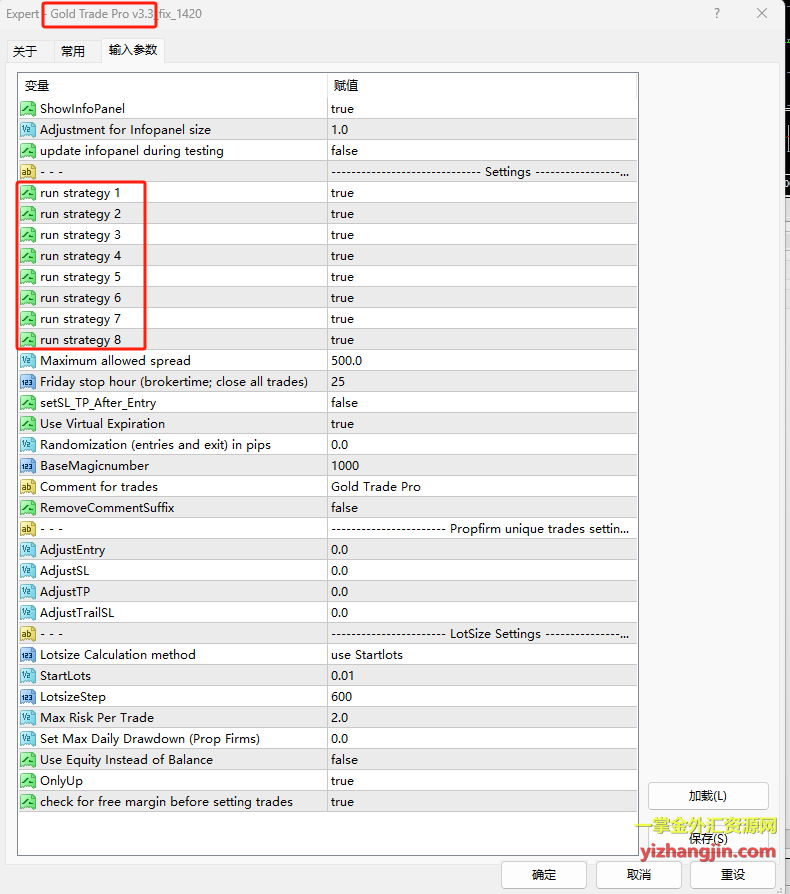Click the AdjustSL icon
The image size is (790, 894).
[28, 571]
